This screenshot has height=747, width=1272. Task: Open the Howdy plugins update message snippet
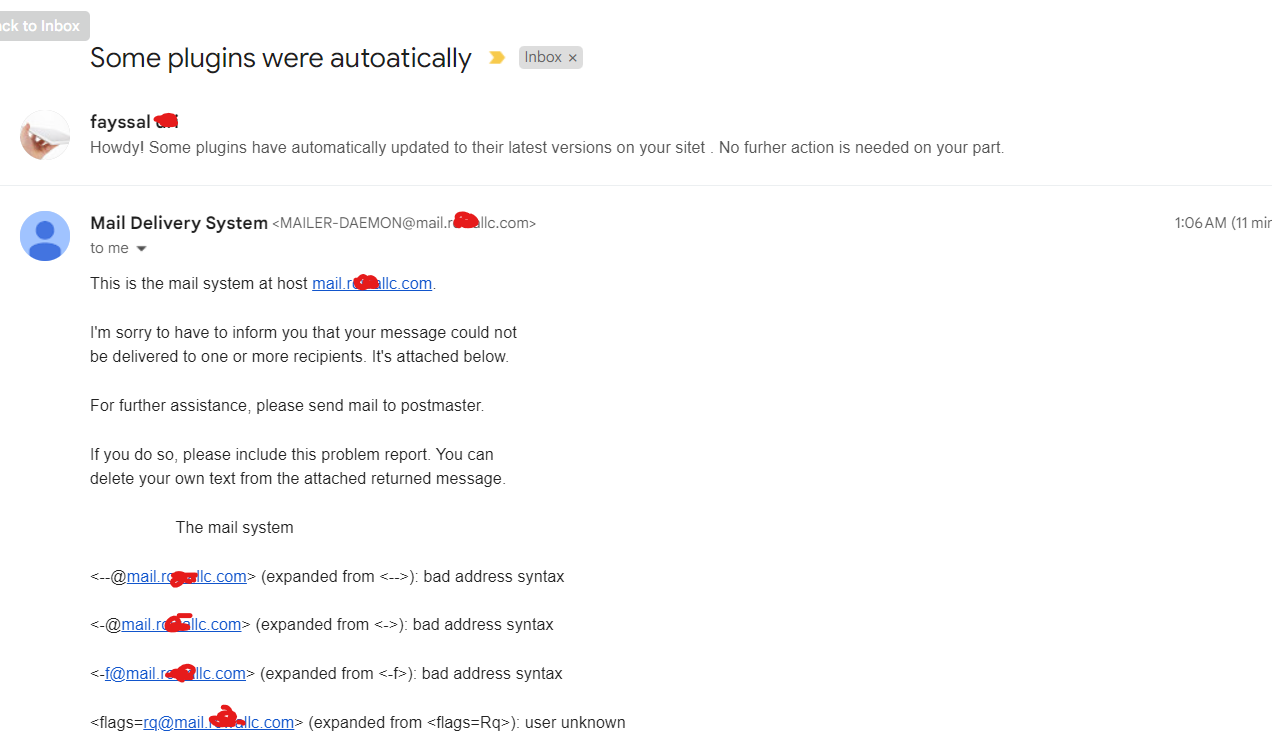coord(547,147)
